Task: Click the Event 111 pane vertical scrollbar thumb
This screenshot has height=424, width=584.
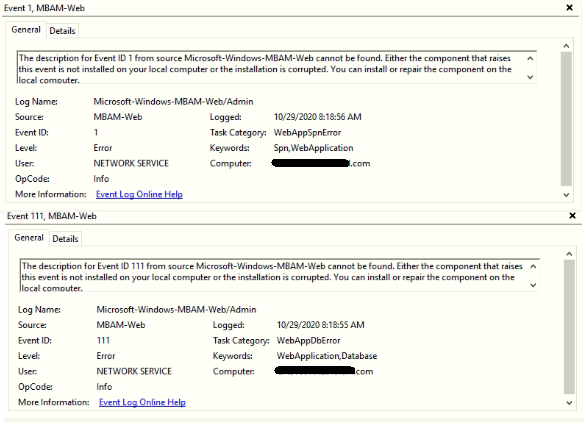Action: click(x=569, y=326)
